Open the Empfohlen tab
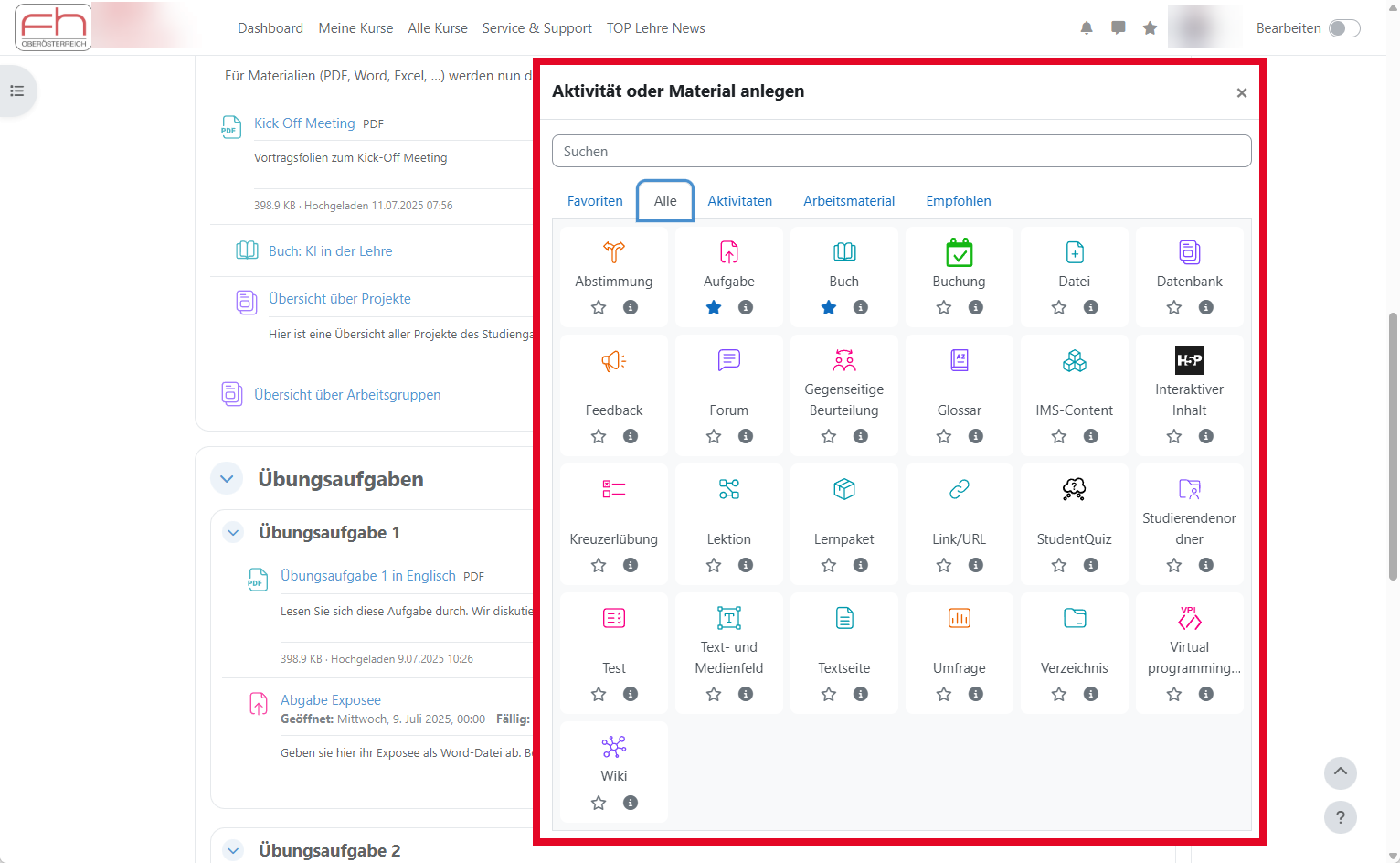 pos(959,201)
